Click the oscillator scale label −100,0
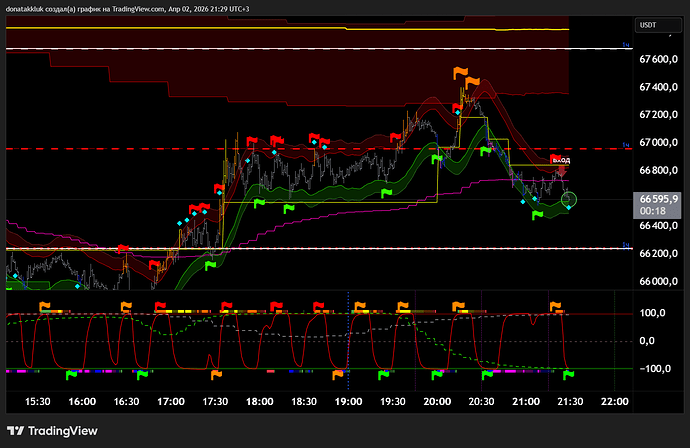 [x=655, y=369]
